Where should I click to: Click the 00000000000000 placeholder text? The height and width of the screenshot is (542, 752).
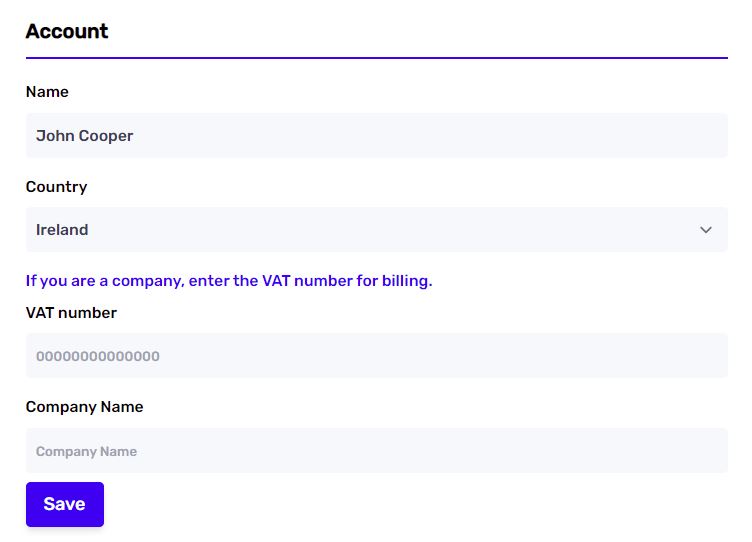pyautogui.click(x=98, y=356)
